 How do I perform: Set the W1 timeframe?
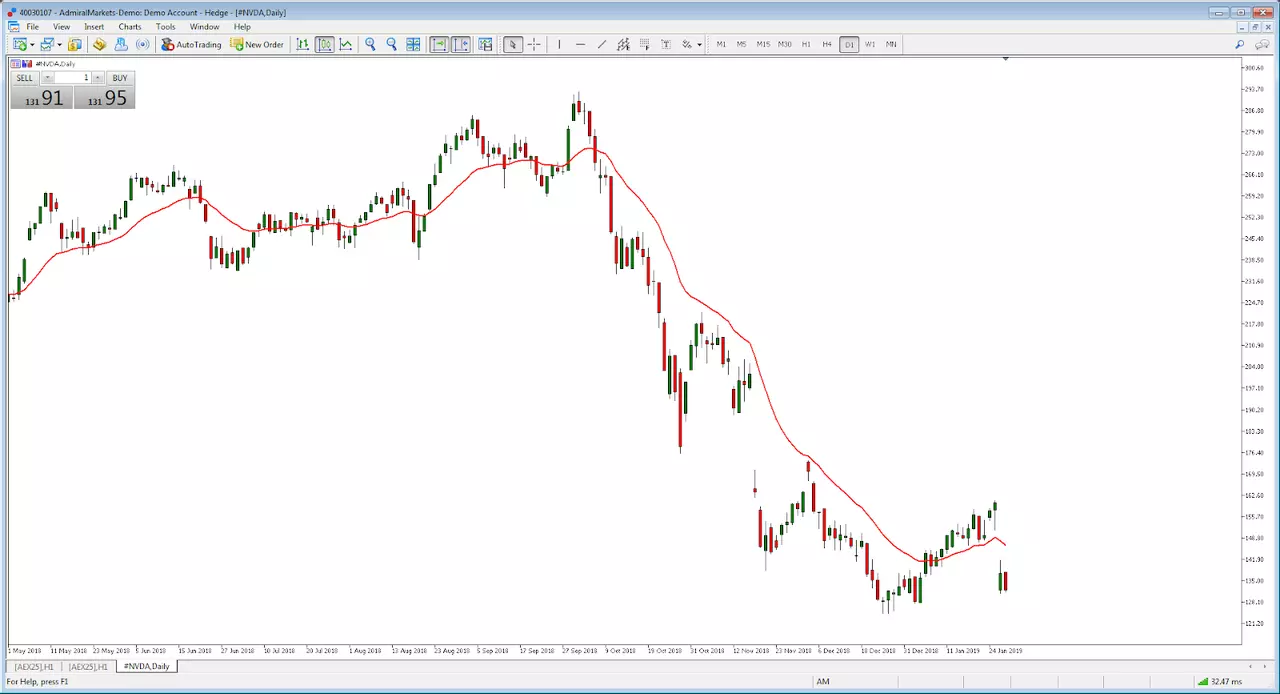[x=870, y=44]
